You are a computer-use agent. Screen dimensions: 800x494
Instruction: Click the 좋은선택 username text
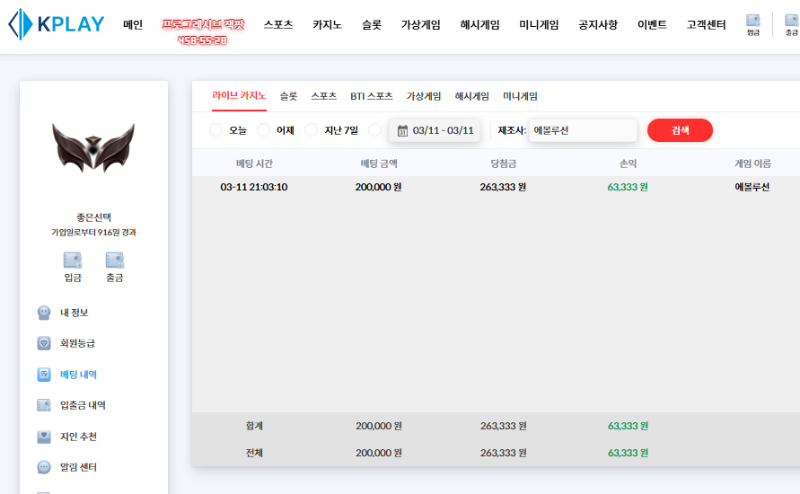click(x=94, y=217)
